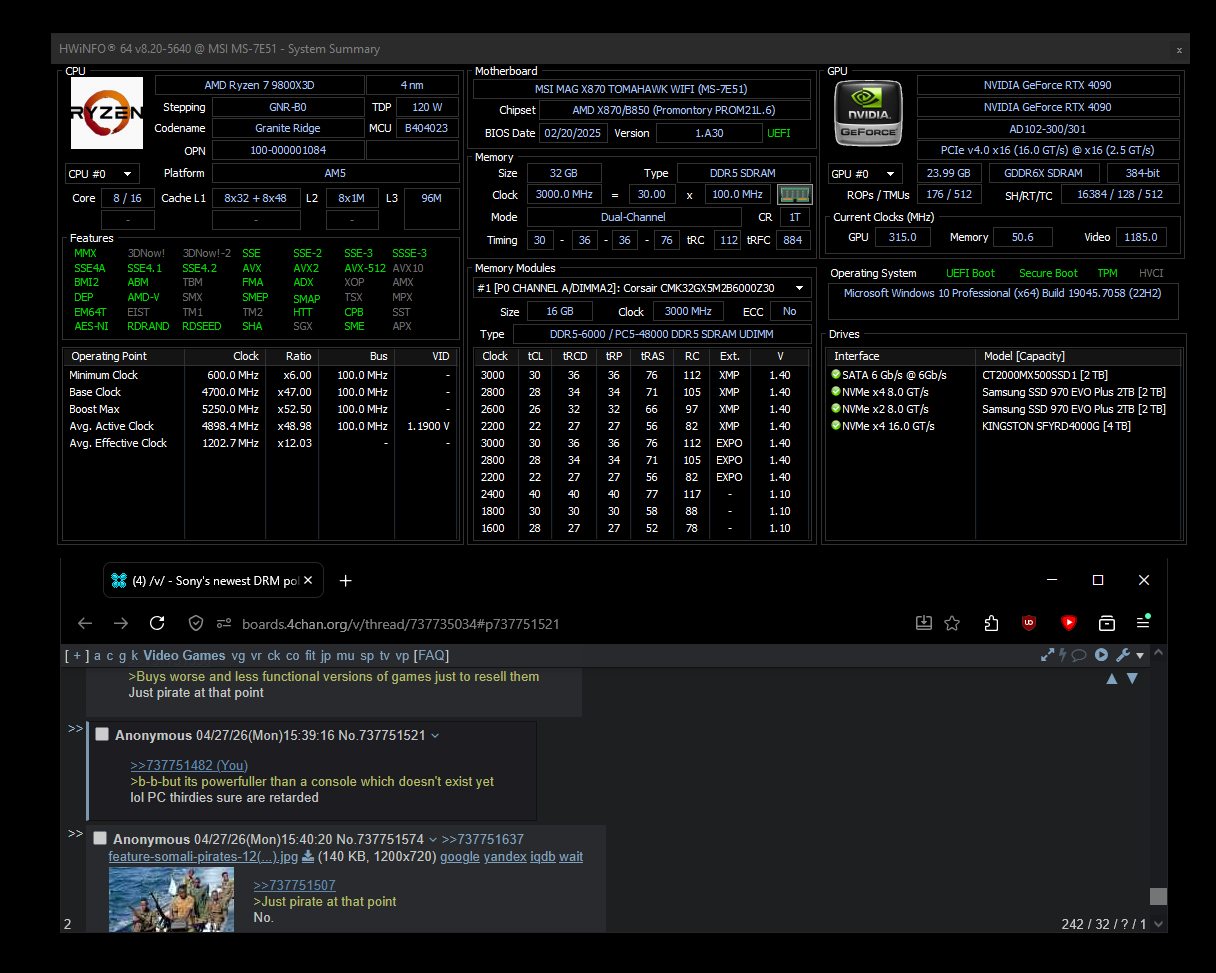Open the uBlock Origin extension icon

[x=1029, y=623]
